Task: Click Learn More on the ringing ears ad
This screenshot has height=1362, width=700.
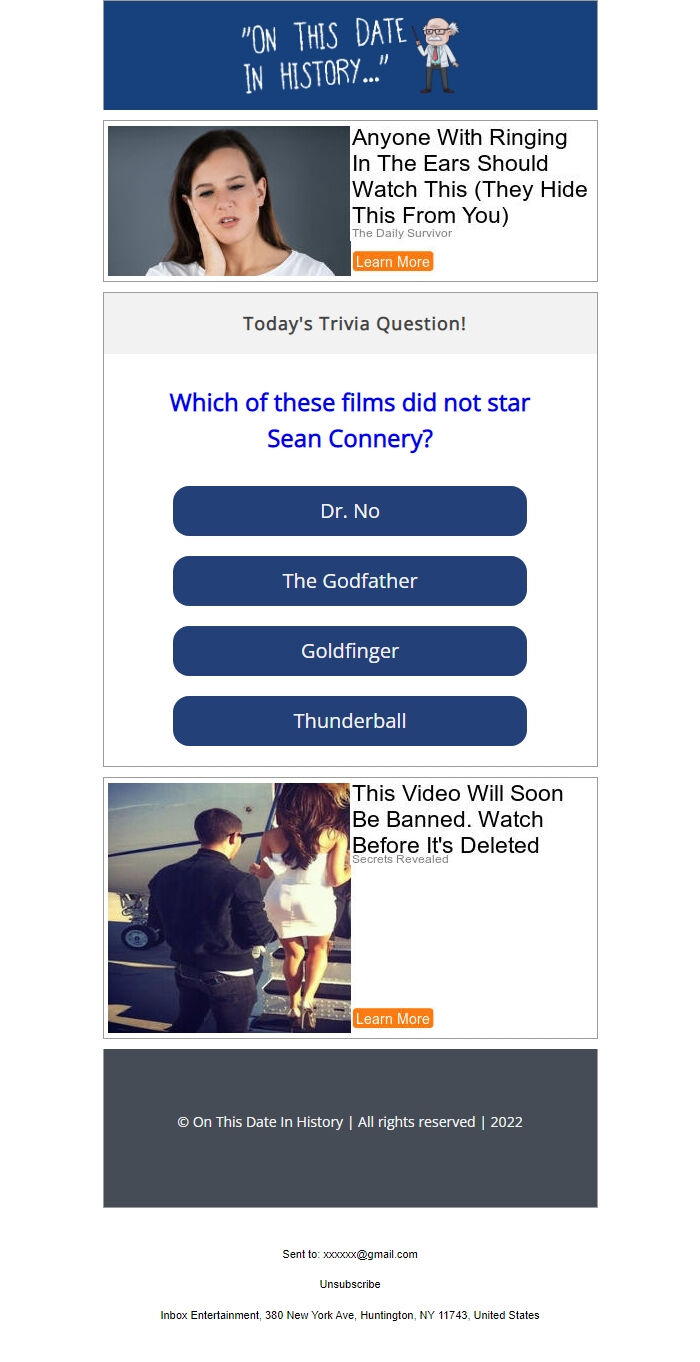Action: pos(393,261)
